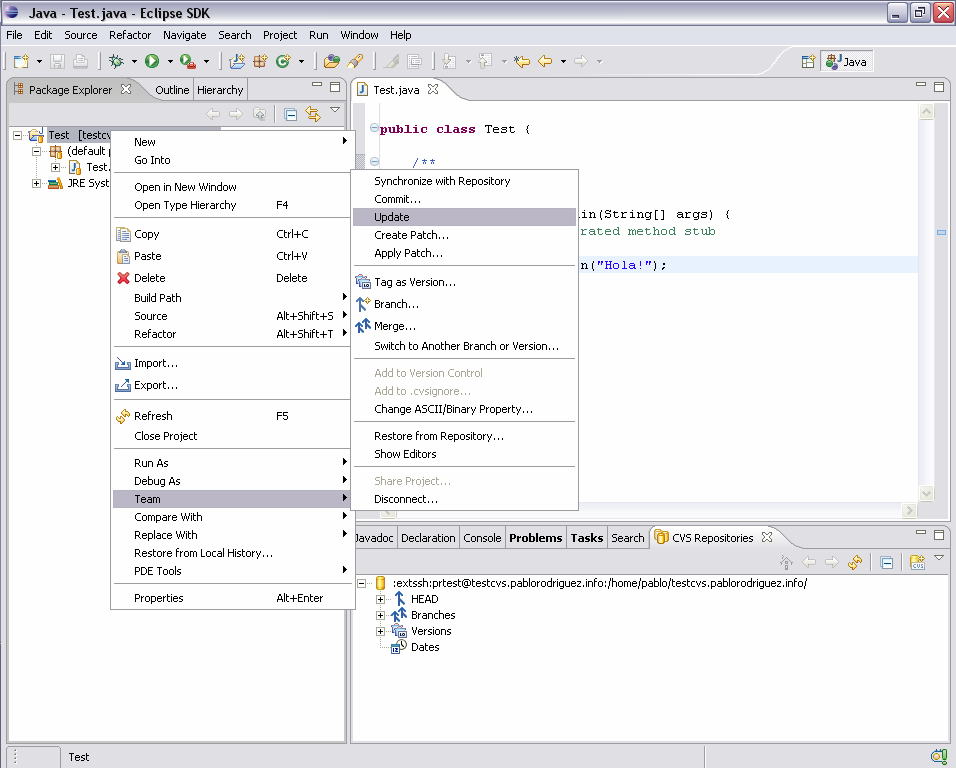Launch Debug with the bug toolbar icon
The height and width of the screenshot is (768, 956).
click(116, 61)
